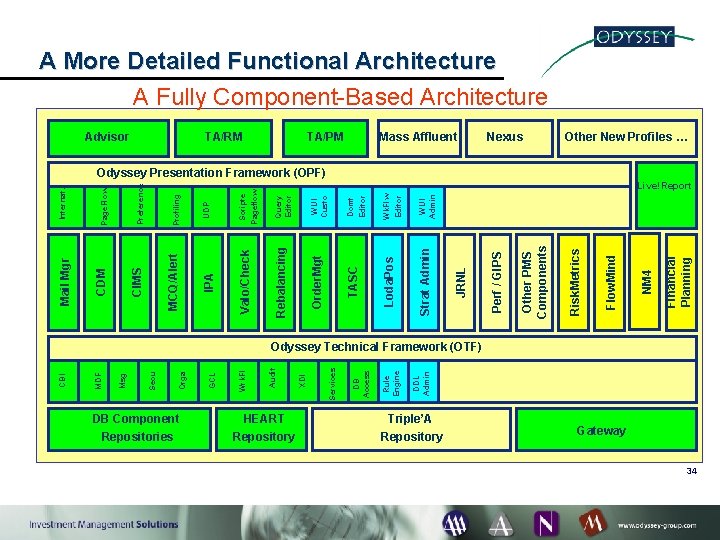Click the ODYSSEY logo at top right
The height and width of the screenshot is (540, 720).
tap(634, 36)
